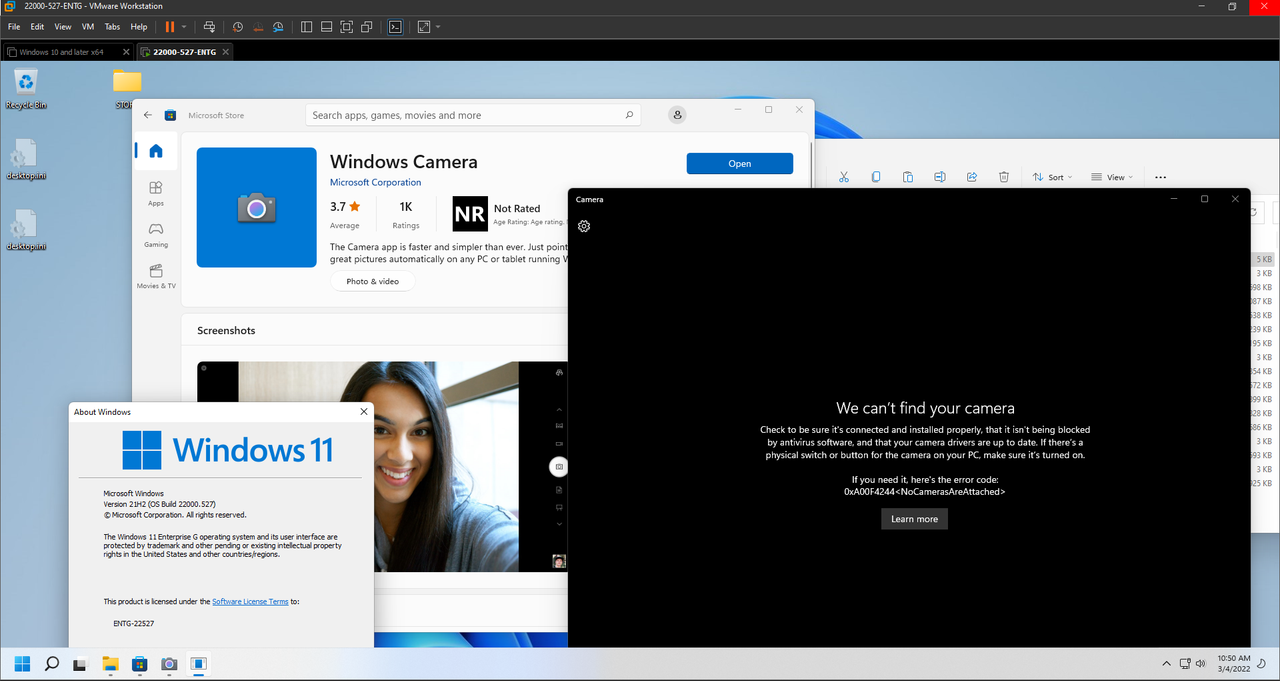Open Camera app settings gear
Image resolution: width=1280 pixels, height=681 pixels.
click(x=584, y=226)
